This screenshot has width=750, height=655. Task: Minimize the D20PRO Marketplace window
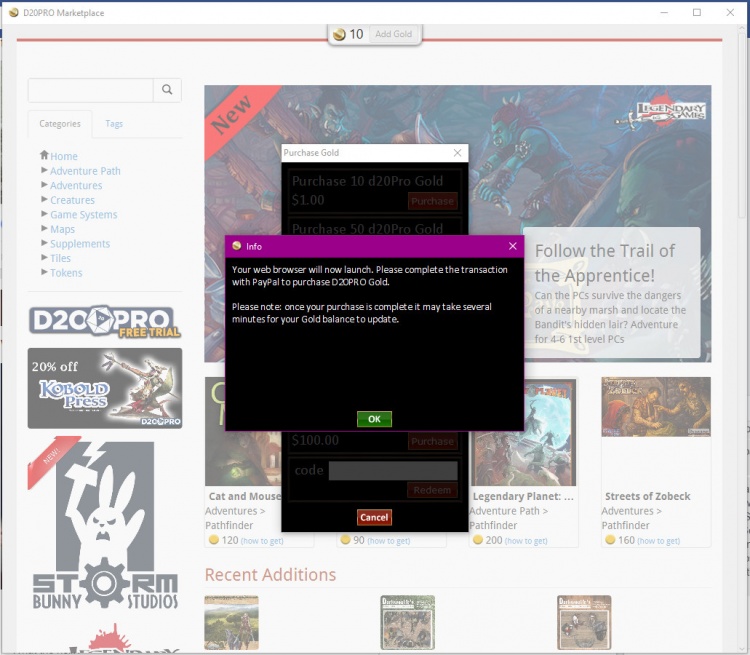point(664,12)
